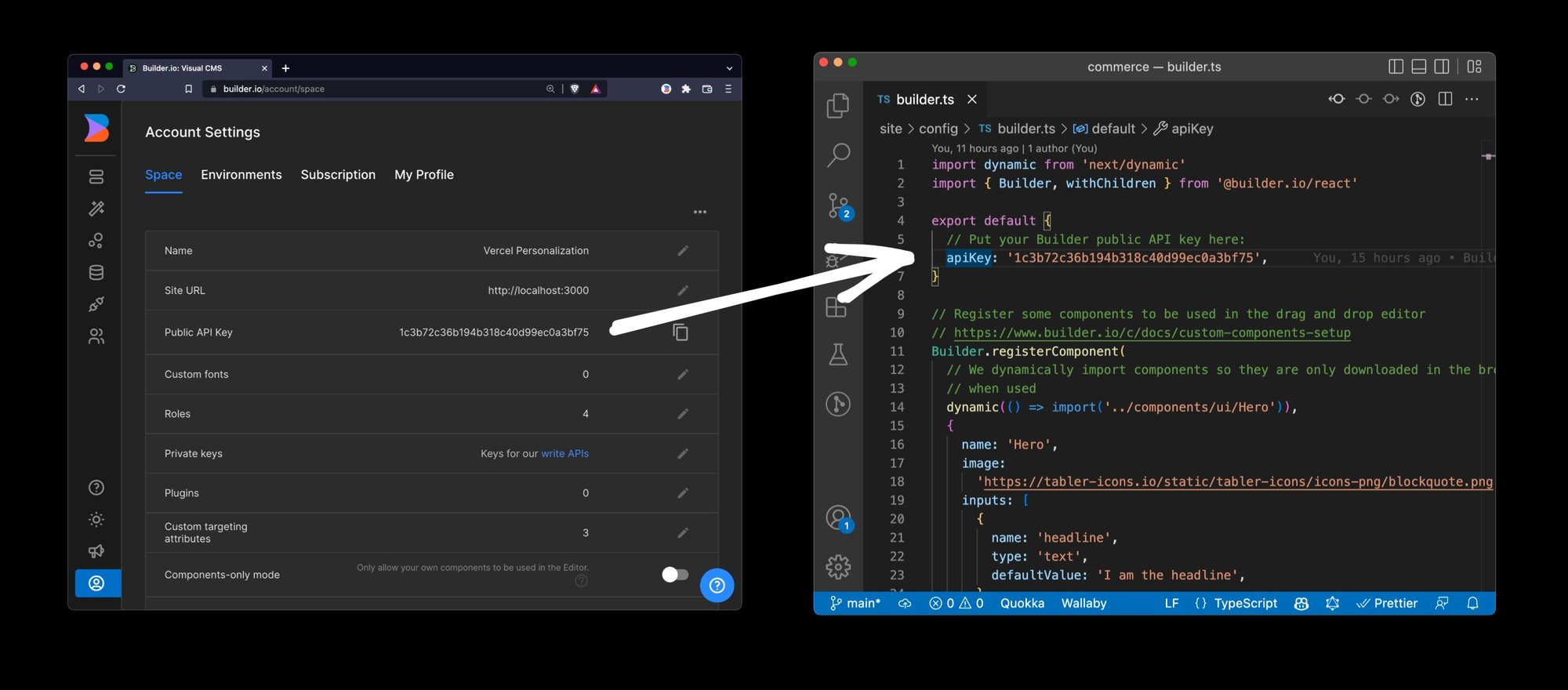
Task: Open VS Code Source Control view
Action: [x=839, y=206]
